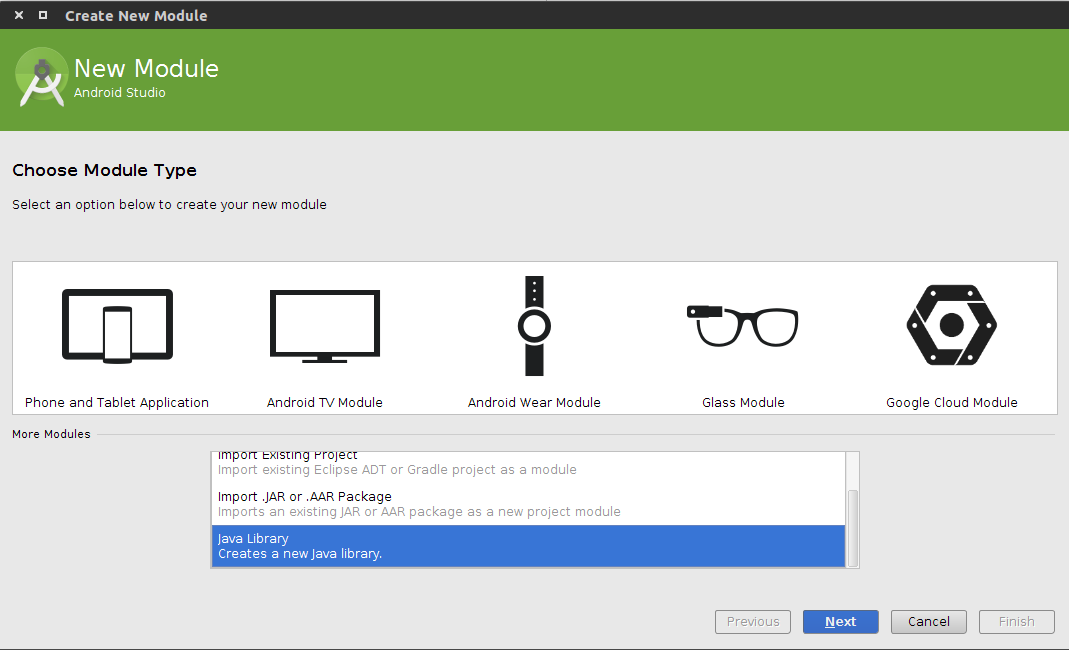
Task: Select the Phone and Tablet Application icon
Action: coord(117,326)
